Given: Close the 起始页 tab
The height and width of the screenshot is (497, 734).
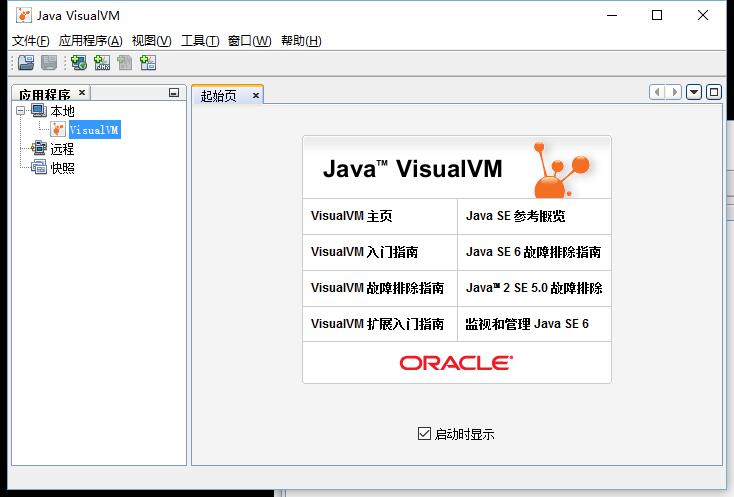Looking at the screenshot, I should [x=256, y=95].
